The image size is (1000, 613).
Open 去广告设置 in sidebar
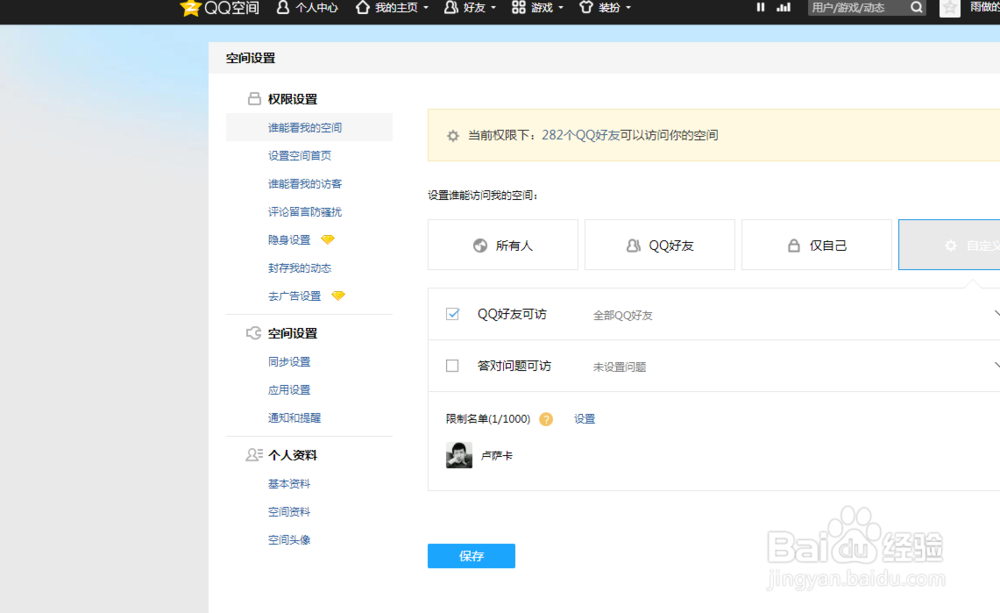[294, 296]
